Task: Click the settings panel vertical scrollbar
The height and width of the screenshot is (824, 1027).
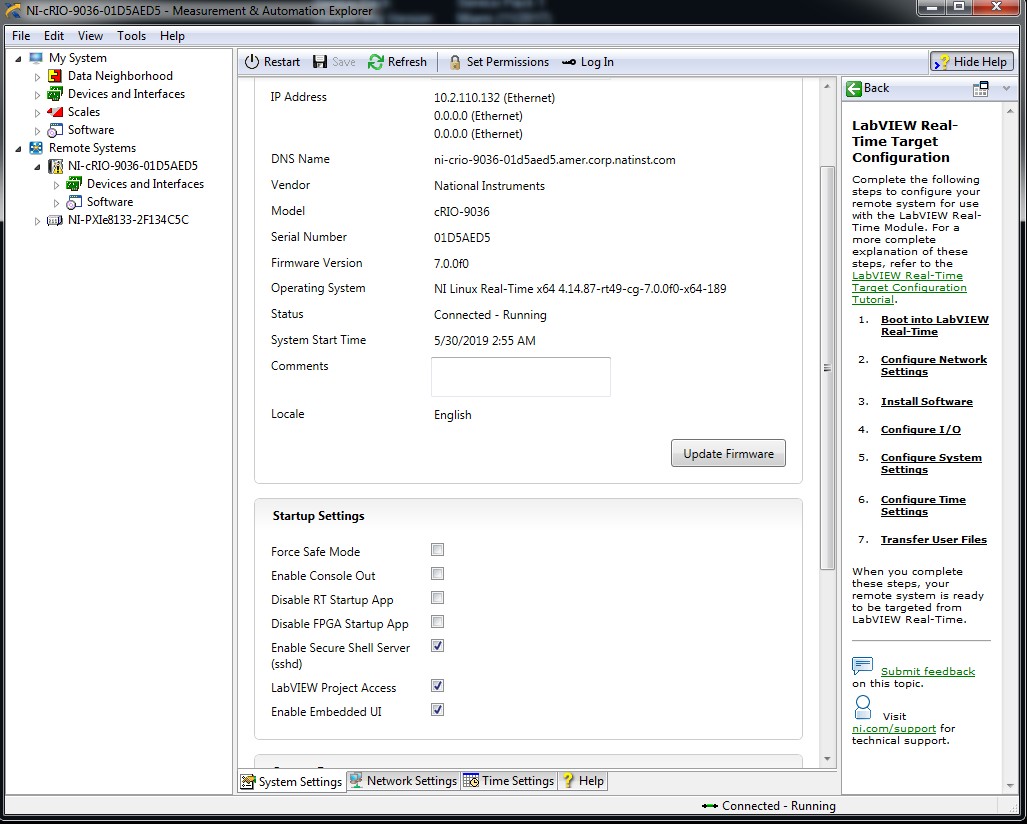Action: tap(827, 368)
